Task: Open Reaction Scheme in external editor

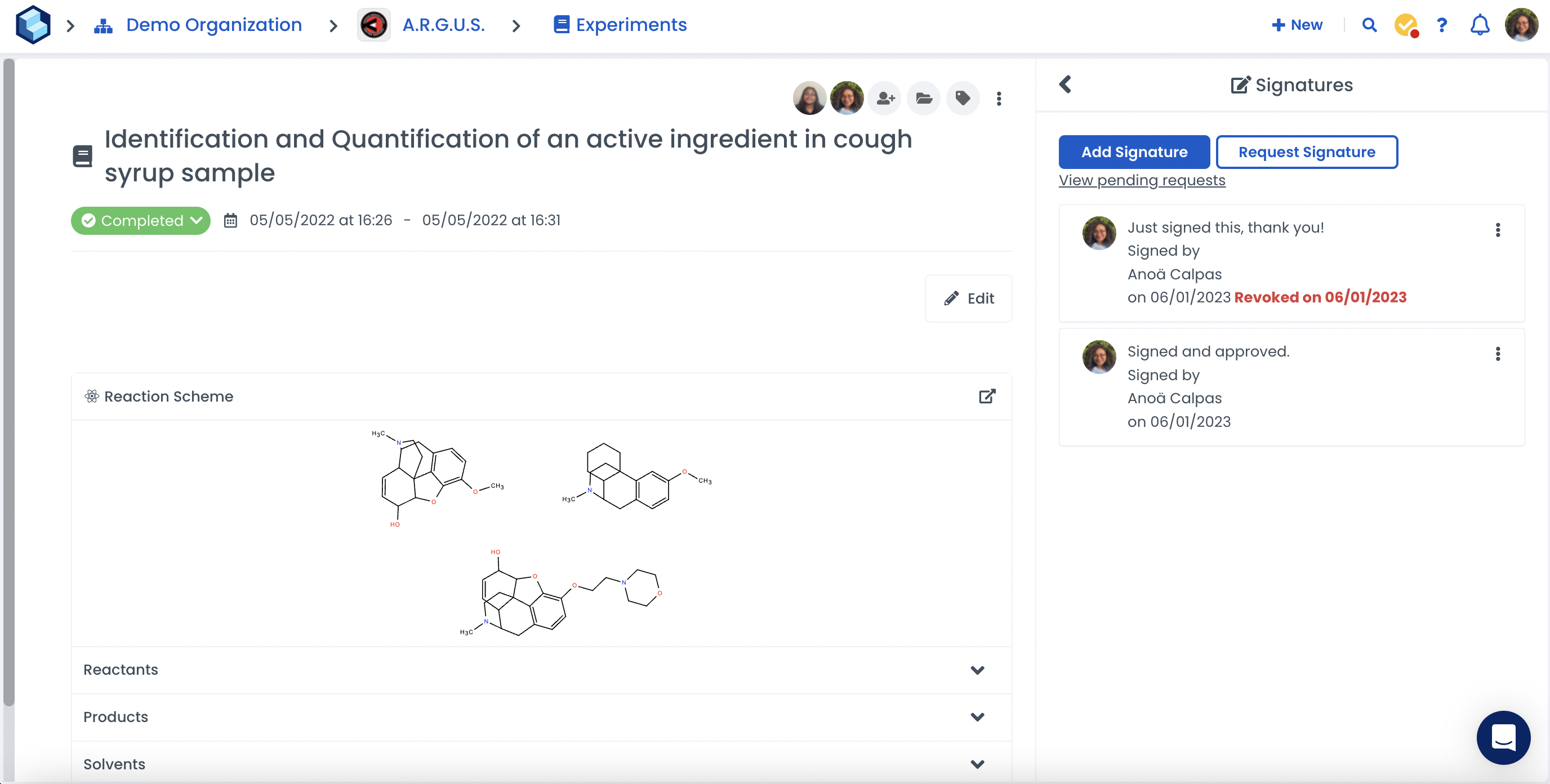Action: click(x=987, y=396)
